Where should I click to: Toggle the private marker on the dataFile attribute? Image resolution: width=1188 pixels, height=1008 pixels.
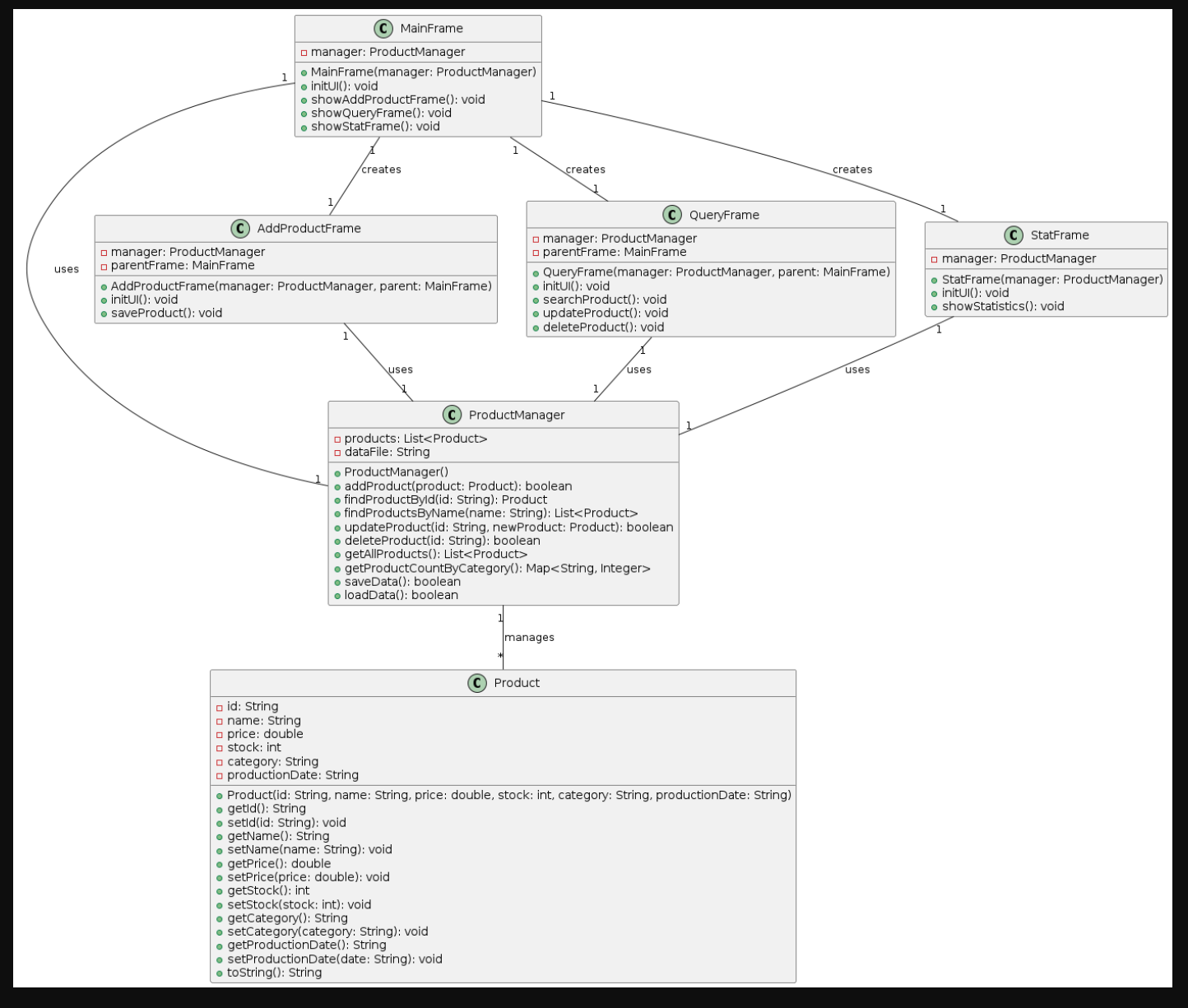(337, 452)
